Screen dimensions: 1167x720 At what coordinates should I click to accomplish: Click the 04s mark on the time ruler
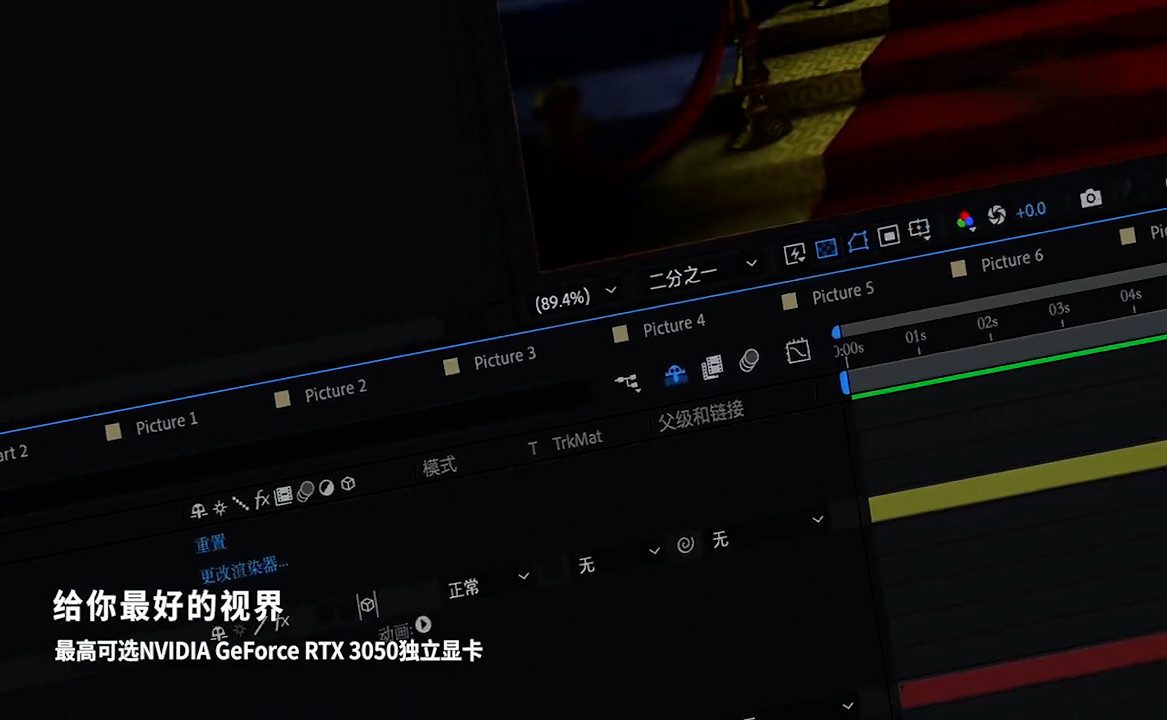pos(1131,296)
